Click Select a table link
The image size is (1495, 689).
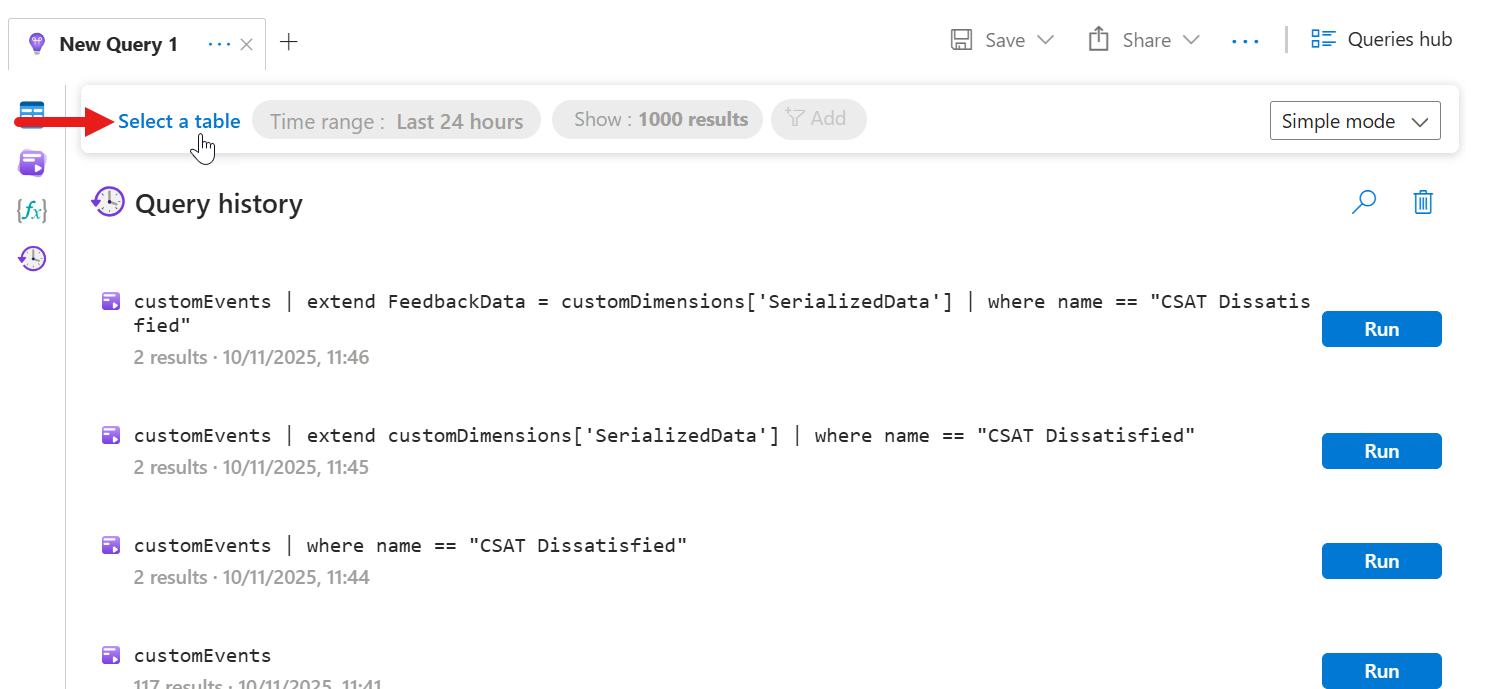tap(179, 121)
